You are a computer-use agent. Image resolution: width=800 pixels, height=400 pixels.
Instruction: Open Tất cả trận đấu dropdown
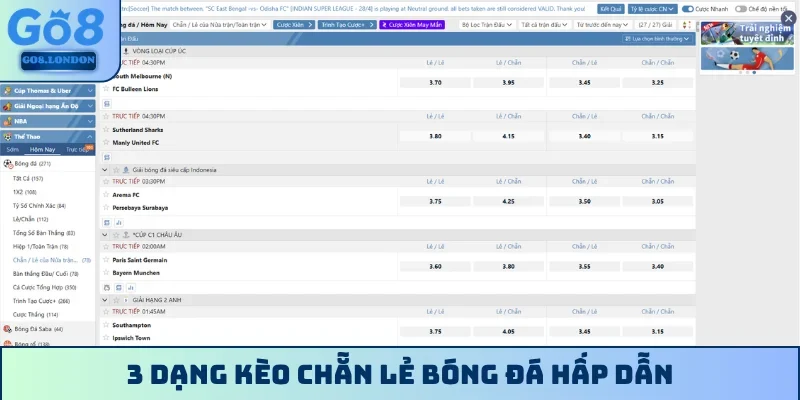(x=544, y=24)
